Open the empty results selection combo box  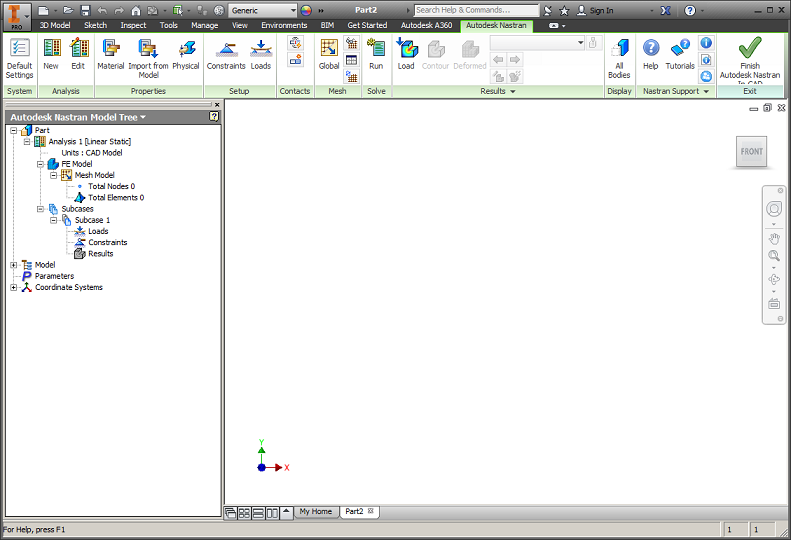[x=537, y=43]
